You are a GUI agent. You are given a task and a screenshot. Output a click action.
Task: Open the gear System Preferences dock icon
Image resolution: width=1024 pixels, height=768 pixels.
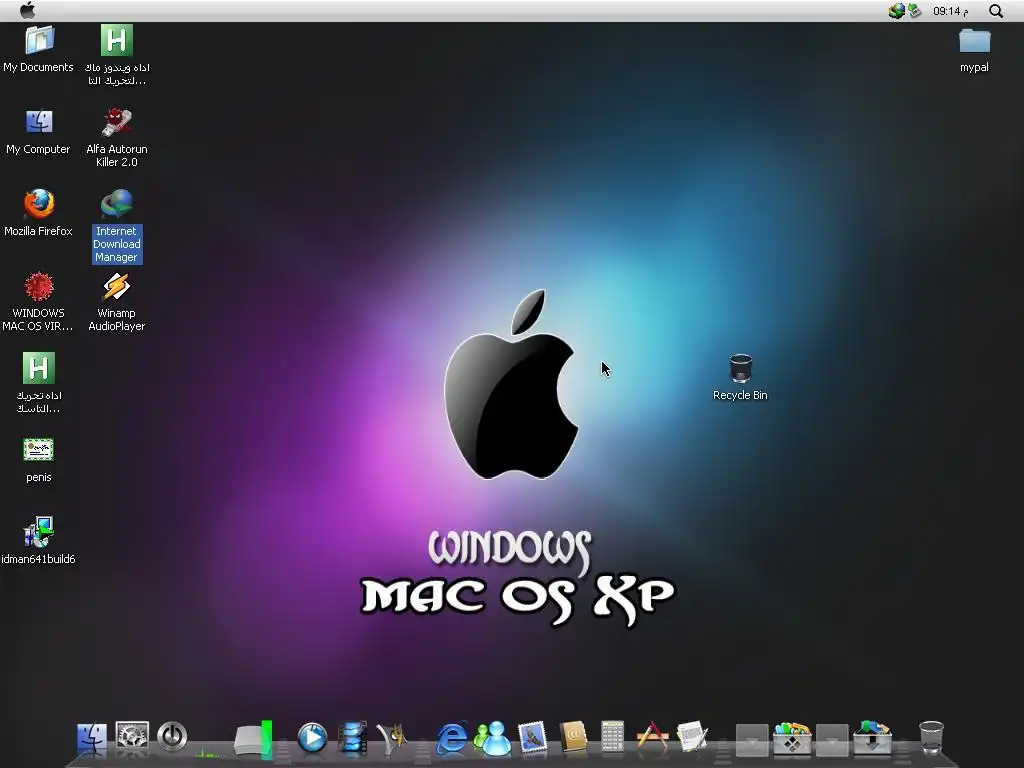[x=132, y=737]
